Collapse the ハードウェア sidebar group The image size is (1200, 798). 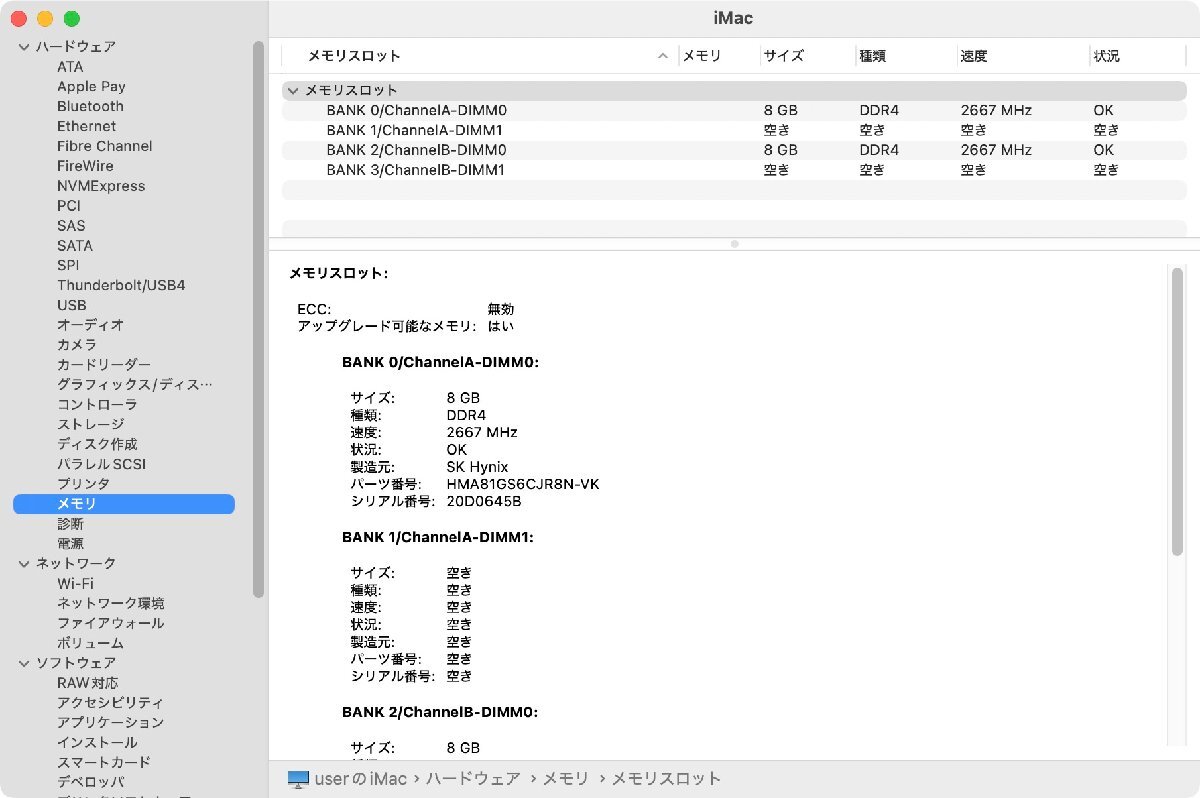tap(22, 46)
